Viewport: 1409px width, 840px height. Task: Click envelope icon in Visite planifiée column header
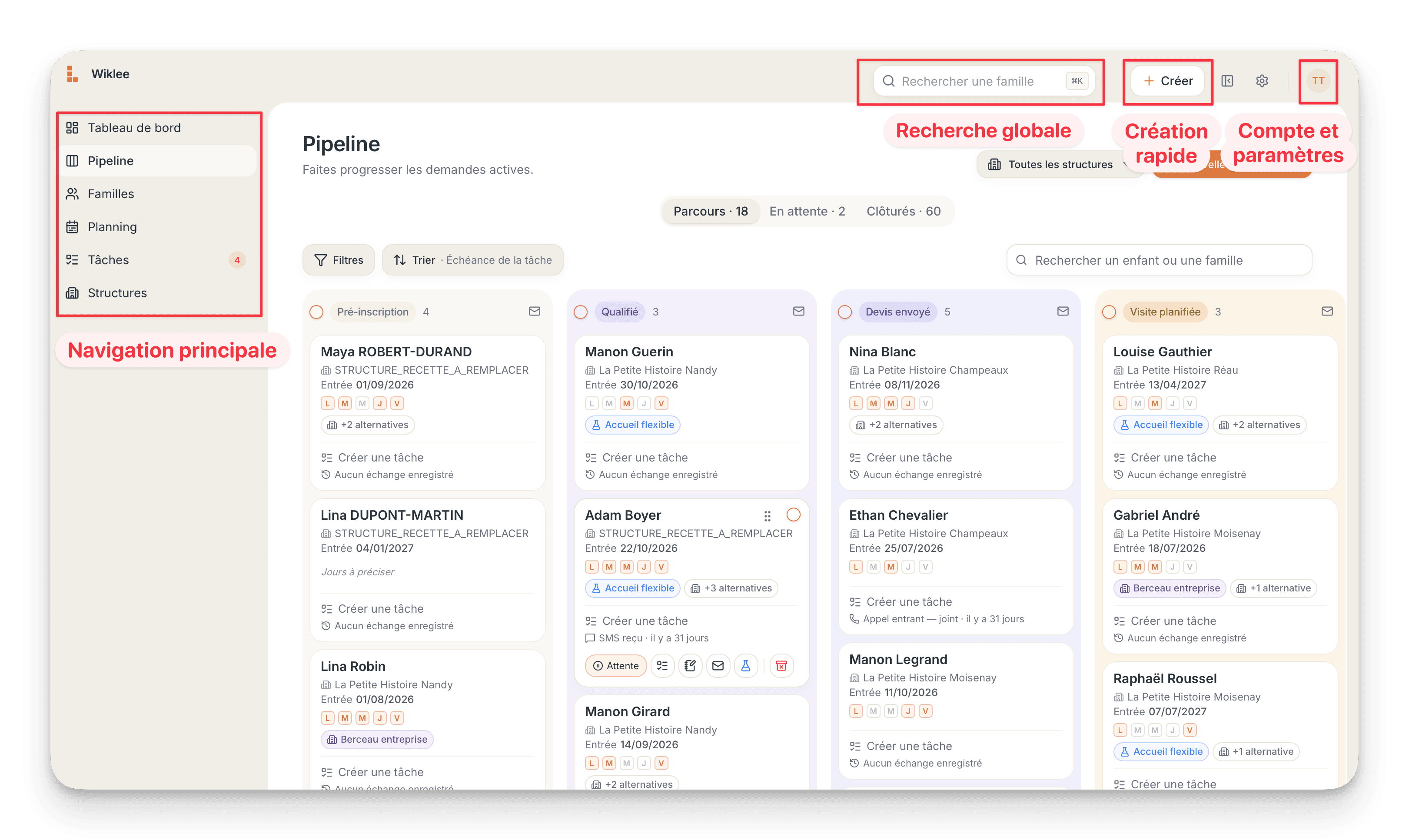pos(1327,311)
